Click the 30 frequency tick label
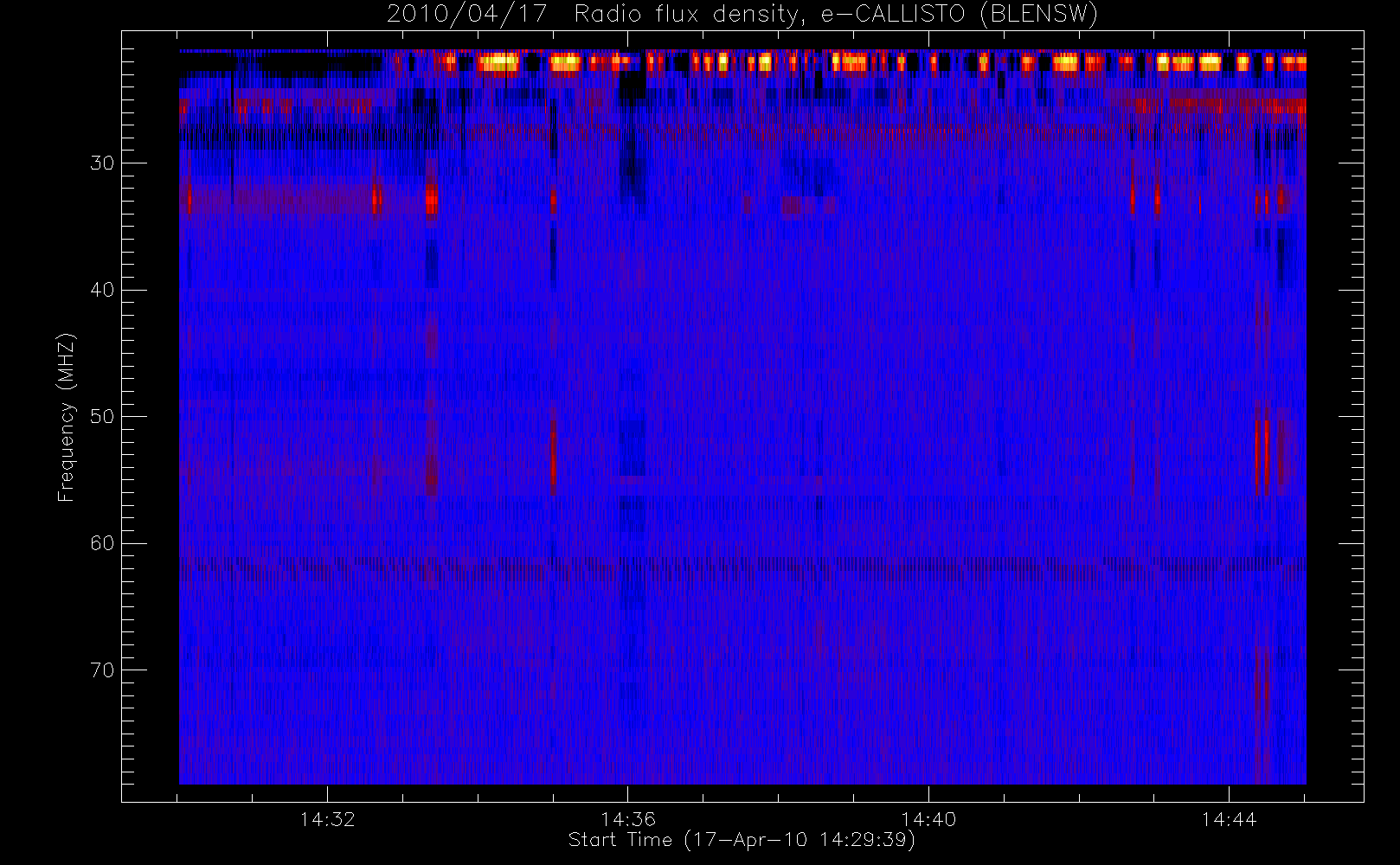 [x=102, y=163]
